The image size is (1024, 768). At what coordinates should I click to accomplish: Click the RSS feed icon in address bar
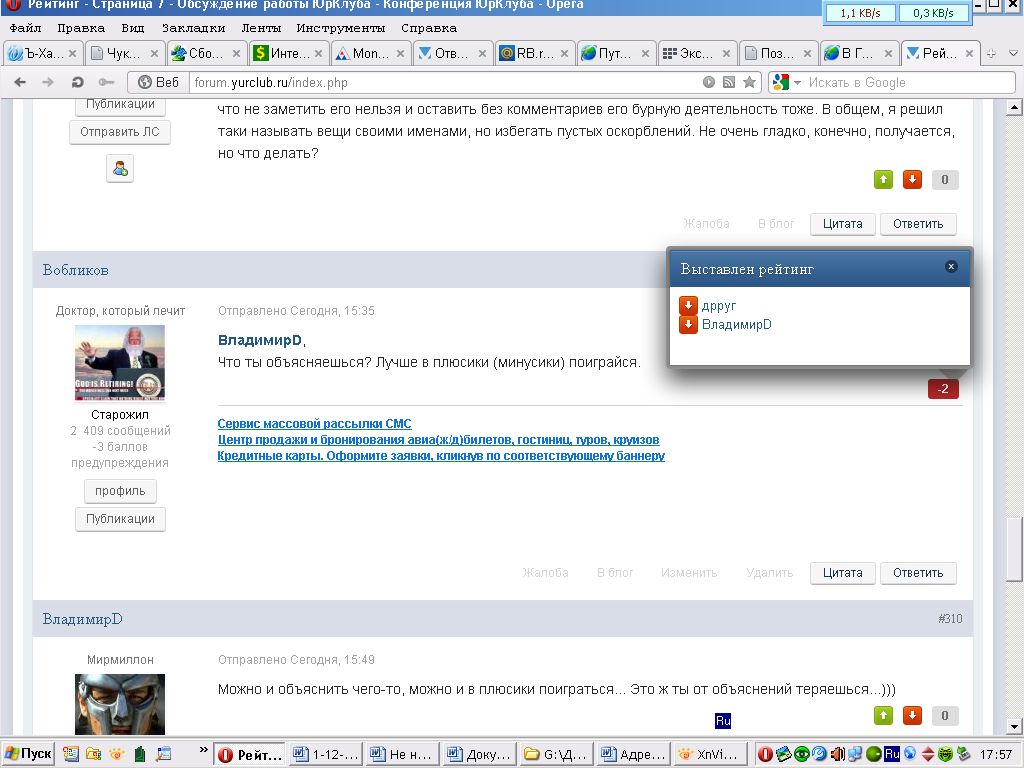point(729,82)
